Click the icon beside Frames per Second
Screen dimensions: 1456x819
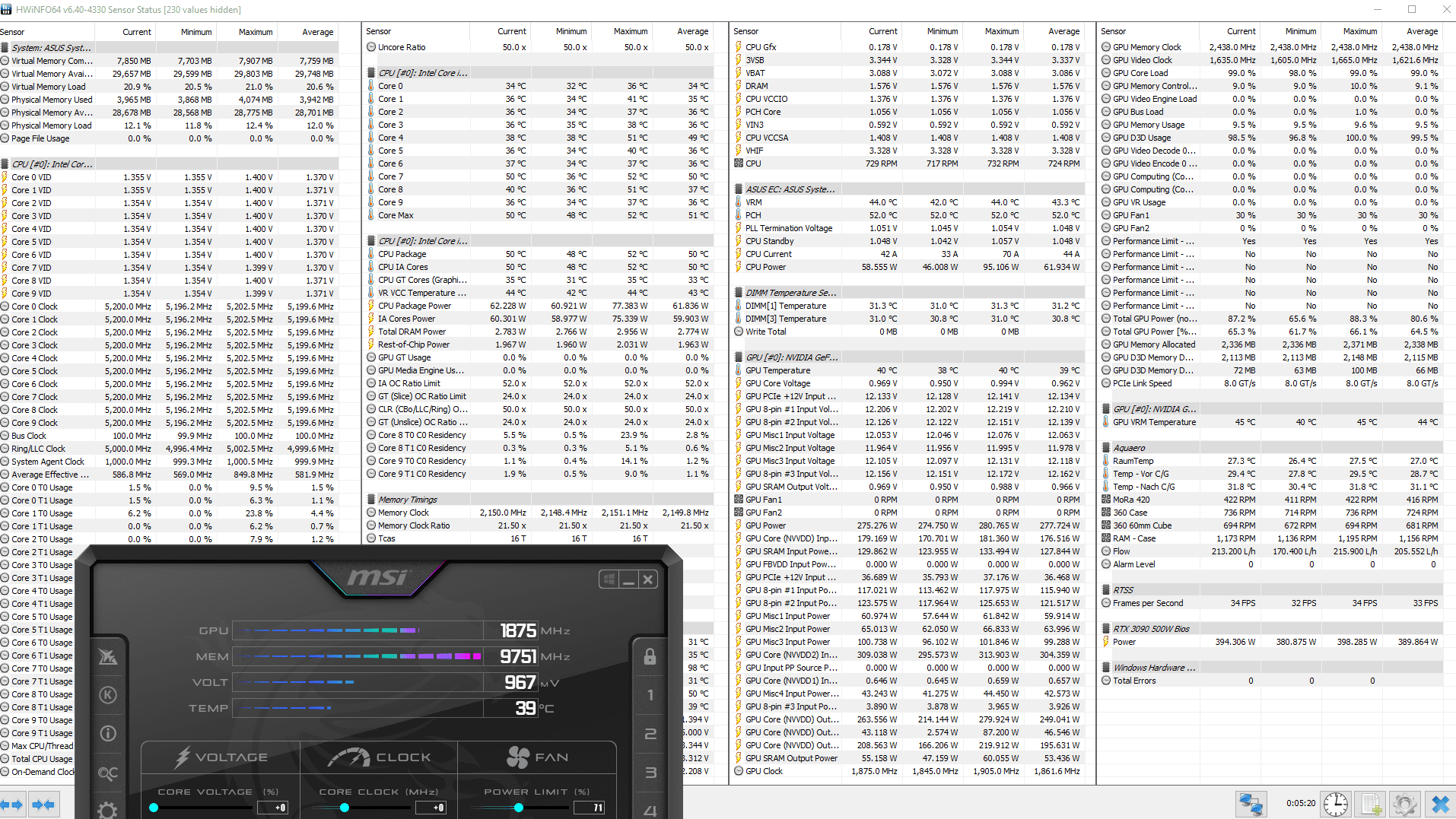pos(1106,603)
